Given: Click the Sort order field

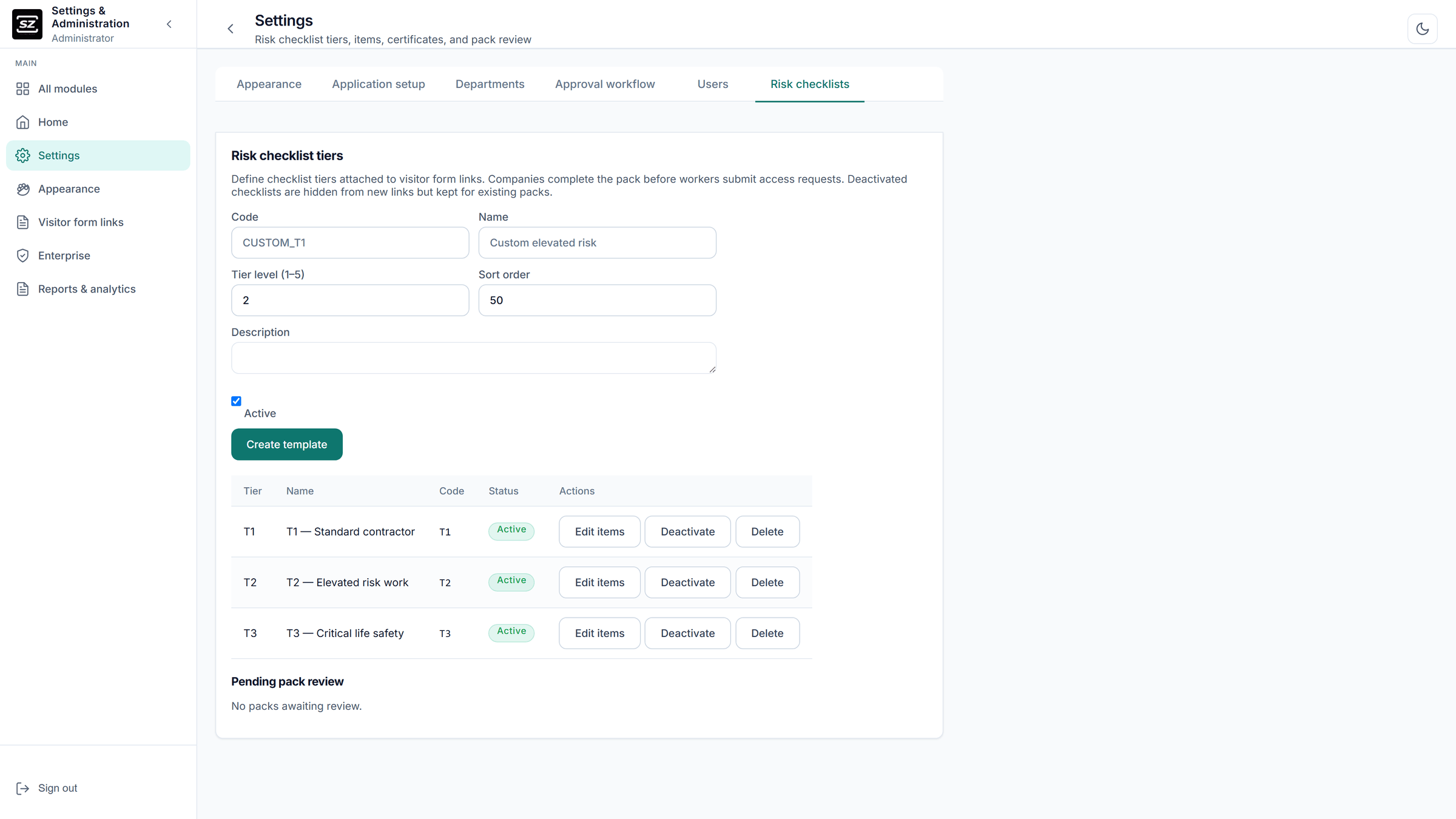Looking at the screenshot, I should (597, 300).
